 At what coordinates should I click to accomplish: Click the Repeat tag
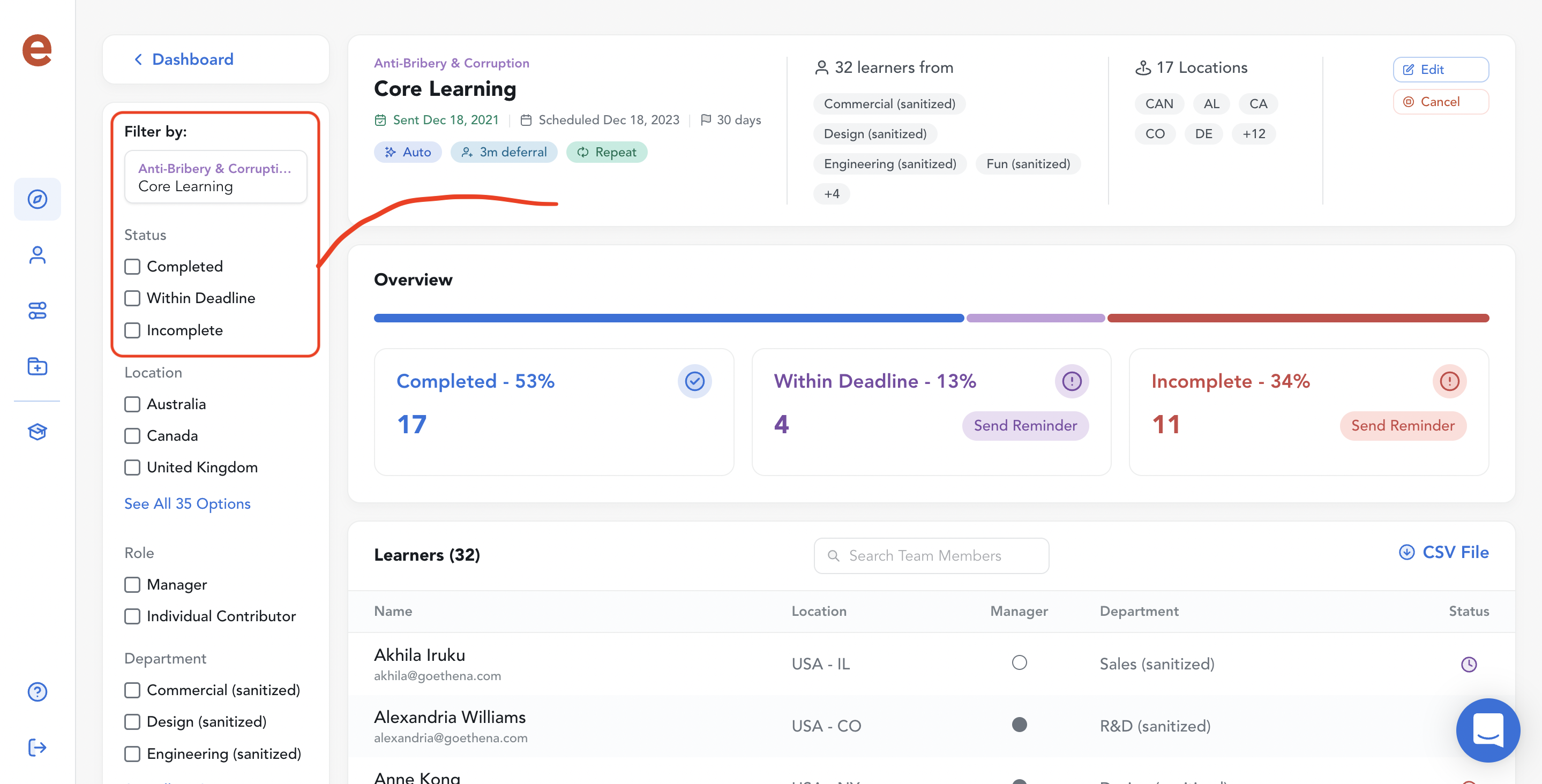(x=607, y=152)
